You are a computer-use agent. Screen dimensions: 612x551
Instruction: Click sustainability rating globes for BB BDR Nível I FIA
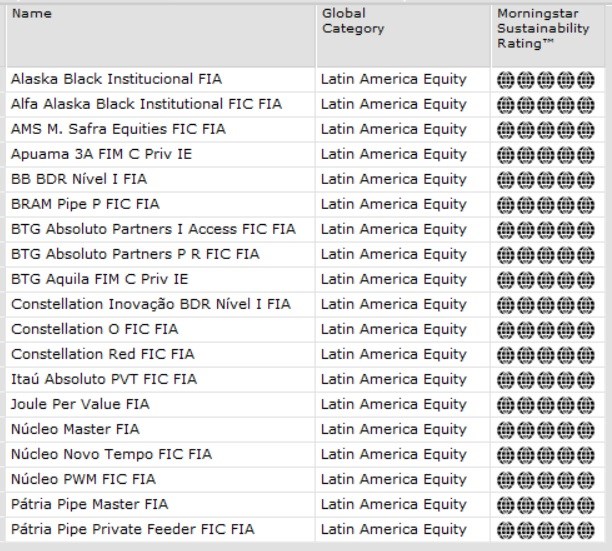[x=541, y=179]
